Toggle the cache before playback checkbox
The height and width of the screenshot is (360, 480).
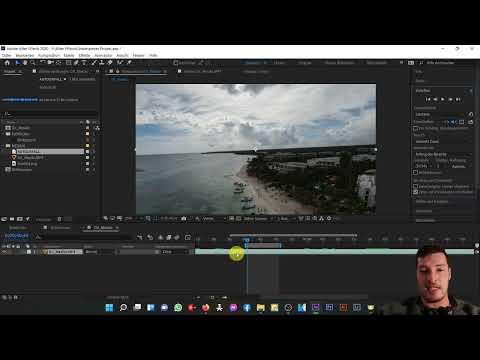click(415, 128)
